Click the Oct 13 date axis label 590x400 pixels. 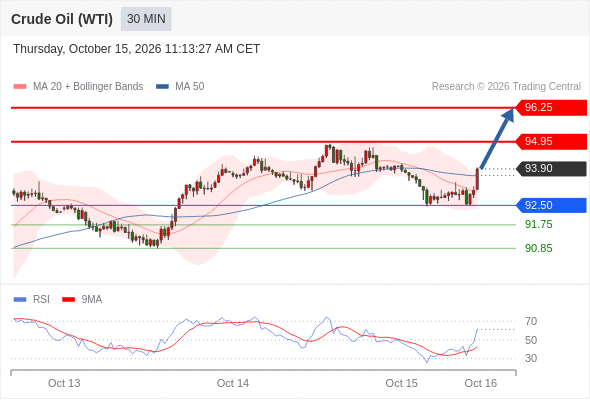pos(64,383)
